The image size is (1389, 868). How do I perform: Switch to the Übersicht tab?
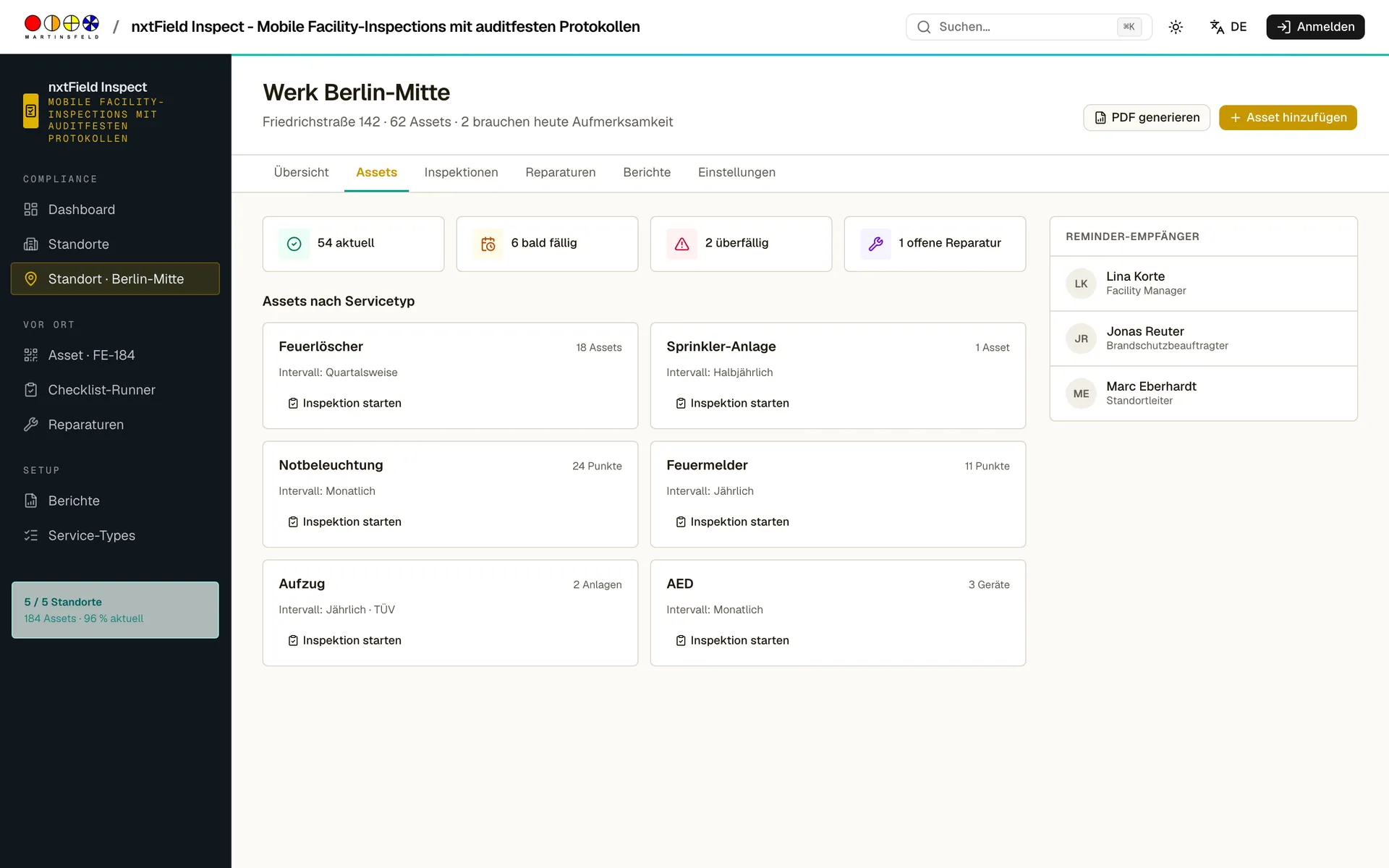pos(301,172)
